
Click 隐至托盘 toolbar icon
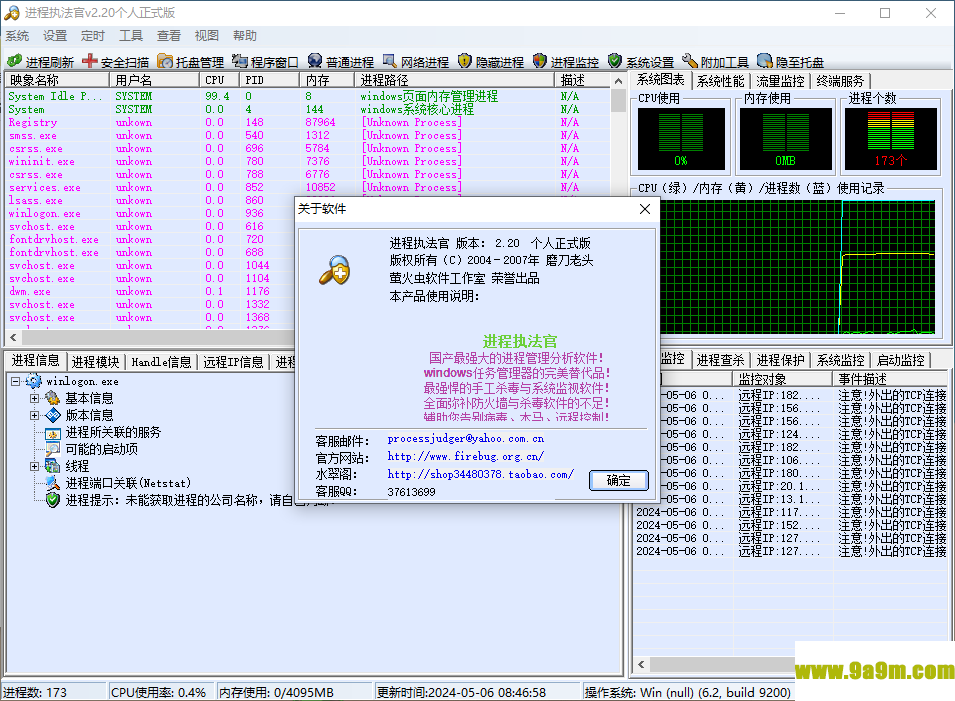tap(764, 61)
